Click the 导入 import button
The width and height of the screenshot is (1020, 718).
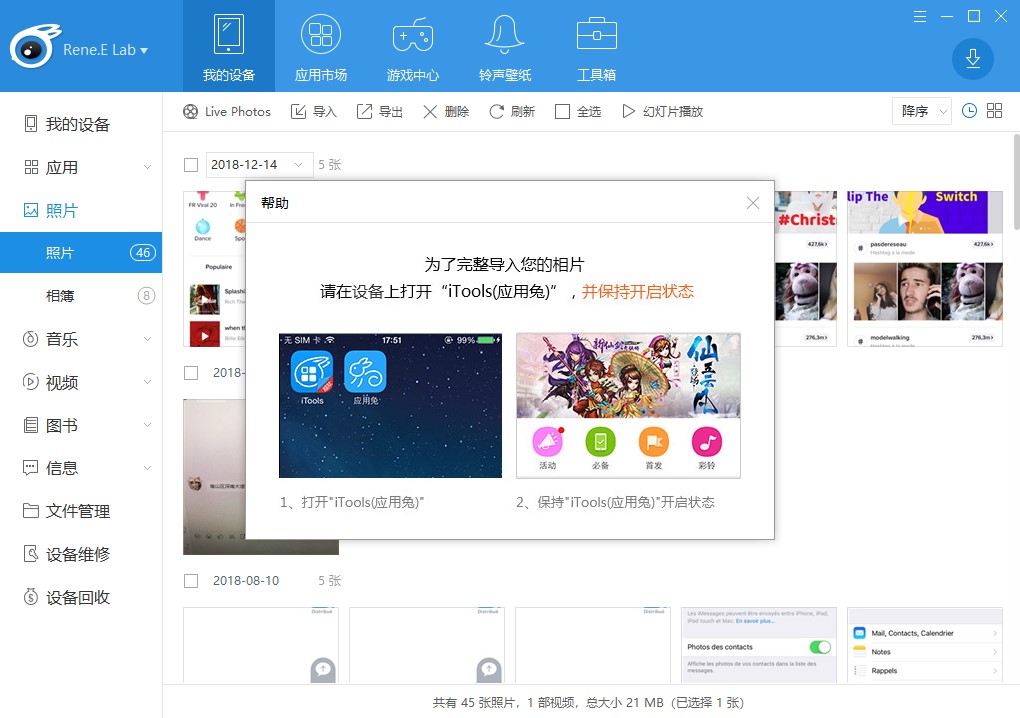[314, 111]
